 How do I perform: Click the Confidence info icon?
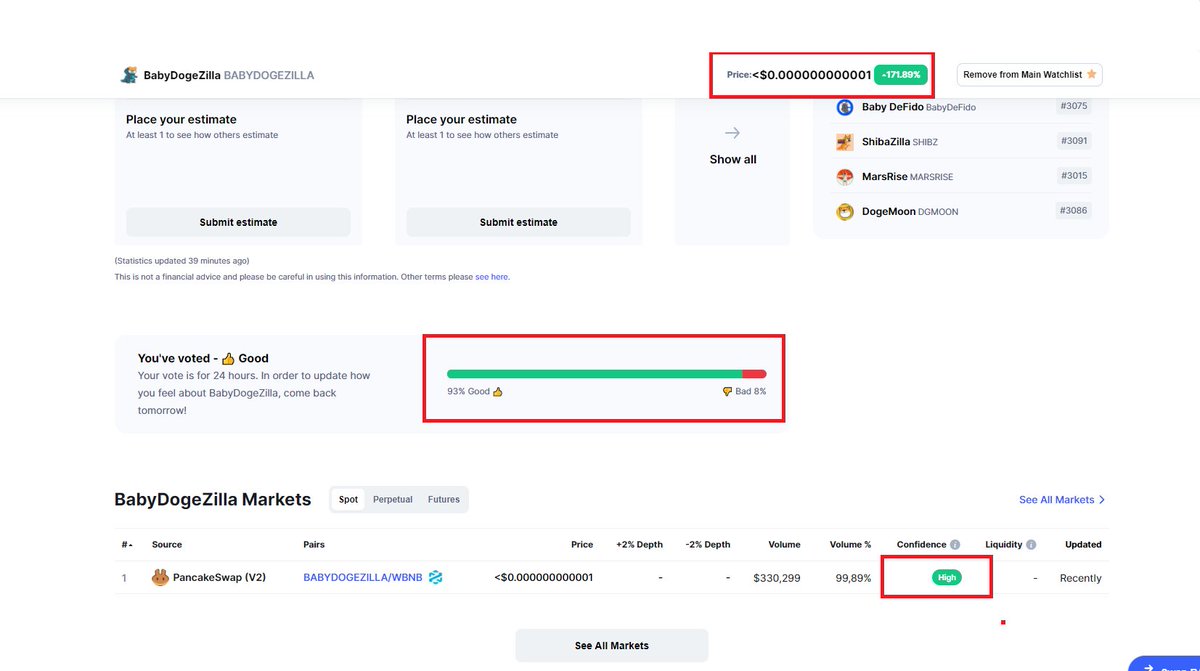[955, 545]
